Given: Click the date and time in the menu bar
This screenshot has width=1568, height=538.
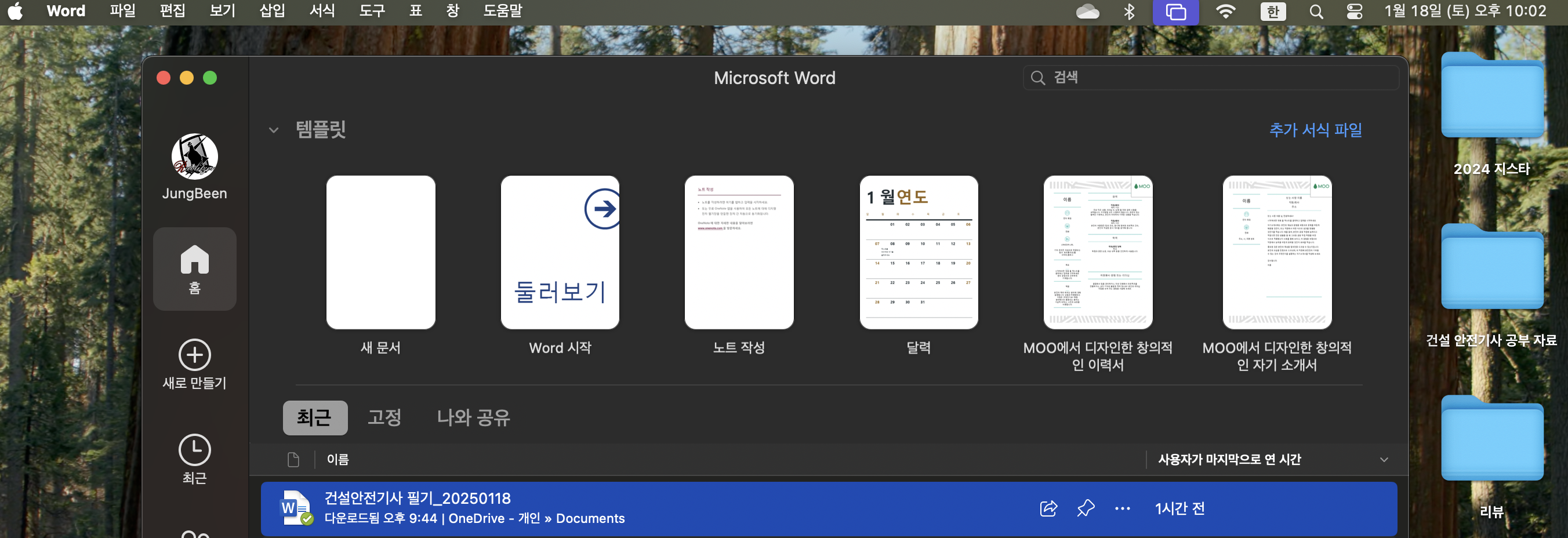Looking at the screenshot, I should [1465, 11].
